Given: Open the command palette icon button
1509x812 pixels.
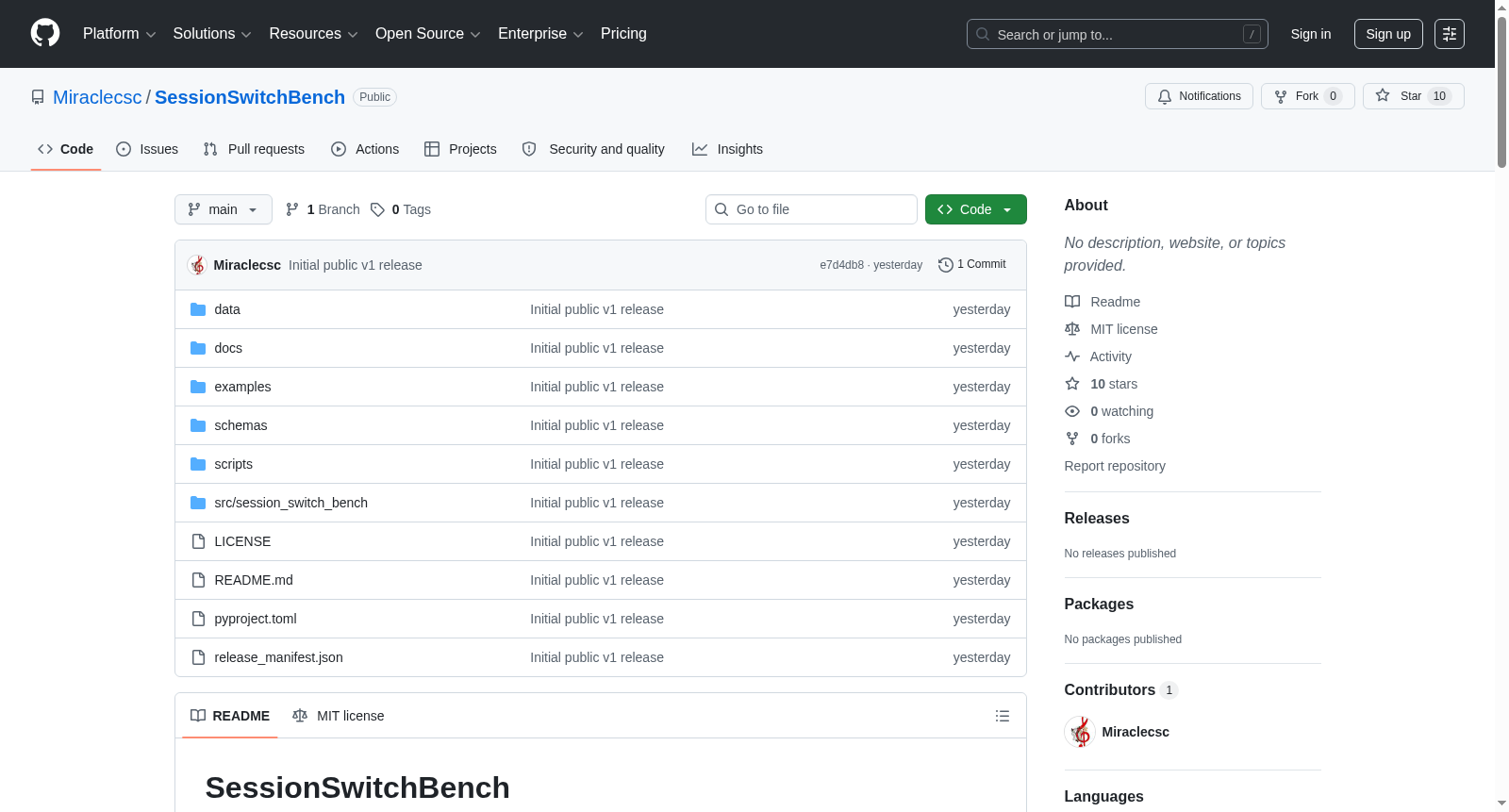Looking at the screenshot, I should [1450, 34].
